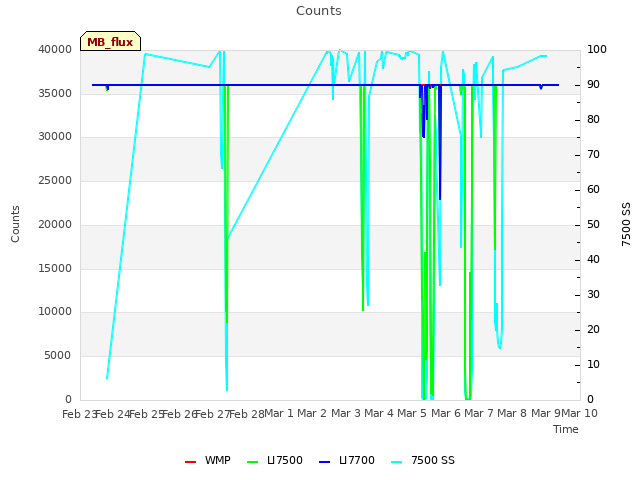This screenshot has width=640, height=480.
Task: Click the green LI7500 legend color marker
Action: 253,462
